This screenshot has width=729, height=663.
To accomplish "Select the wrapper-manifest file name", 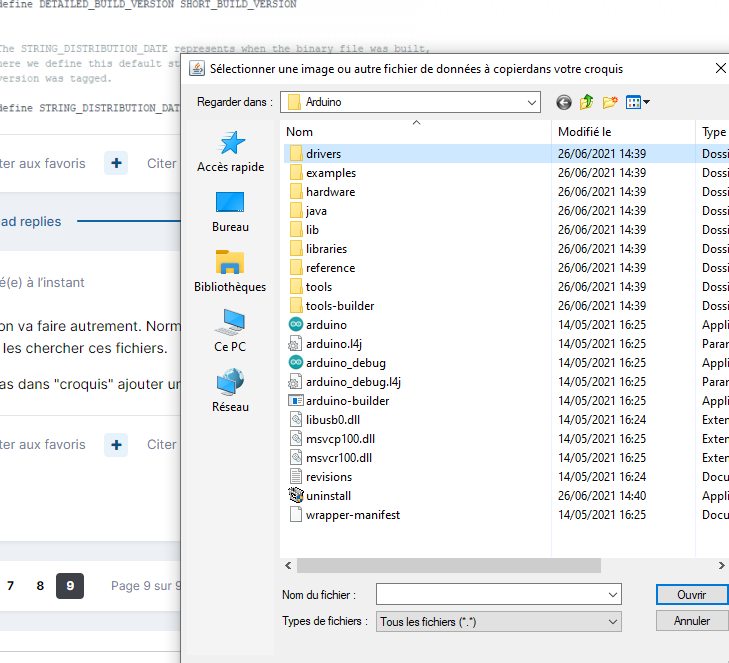I will click(x=353, y=515).
